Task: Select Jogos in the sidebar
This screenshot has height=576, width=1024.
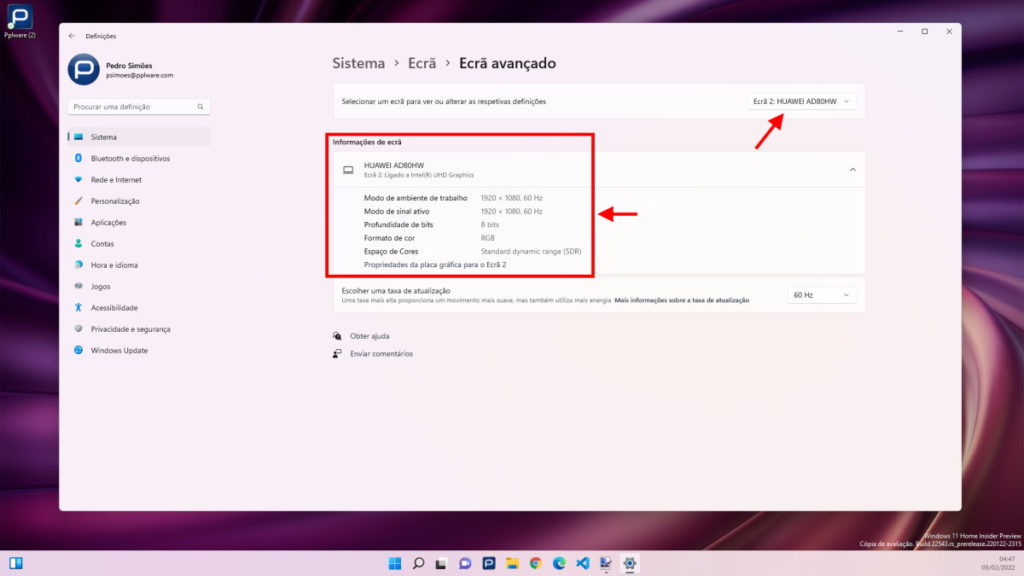Action: [99, 286]
